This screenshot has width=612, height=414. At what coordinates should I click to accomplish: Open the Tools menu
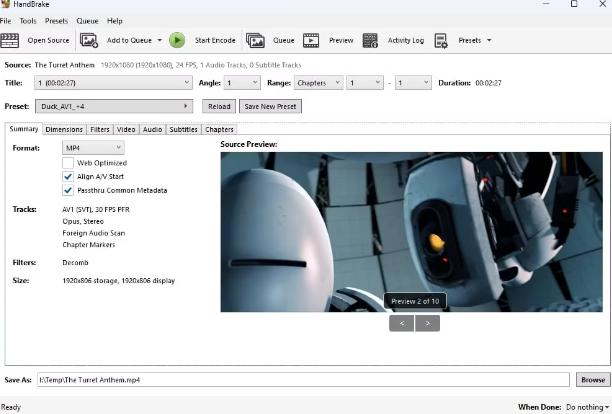(x=28, y=21)
